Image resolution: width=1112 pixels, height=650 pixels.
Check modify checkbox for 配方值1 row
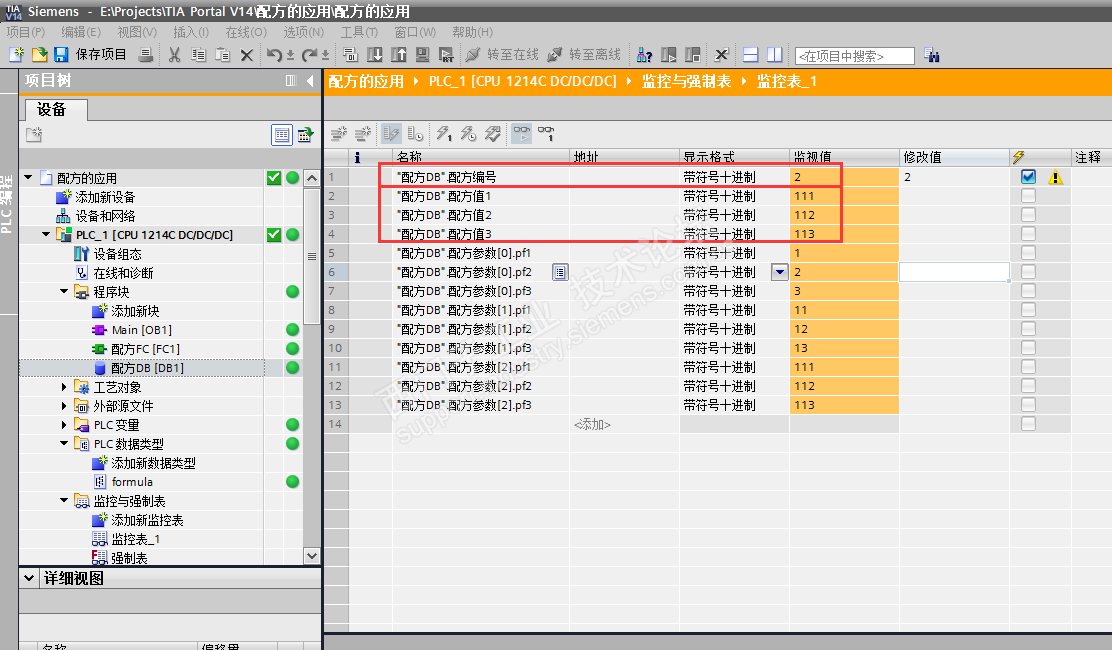click(x=1028, y=196)
